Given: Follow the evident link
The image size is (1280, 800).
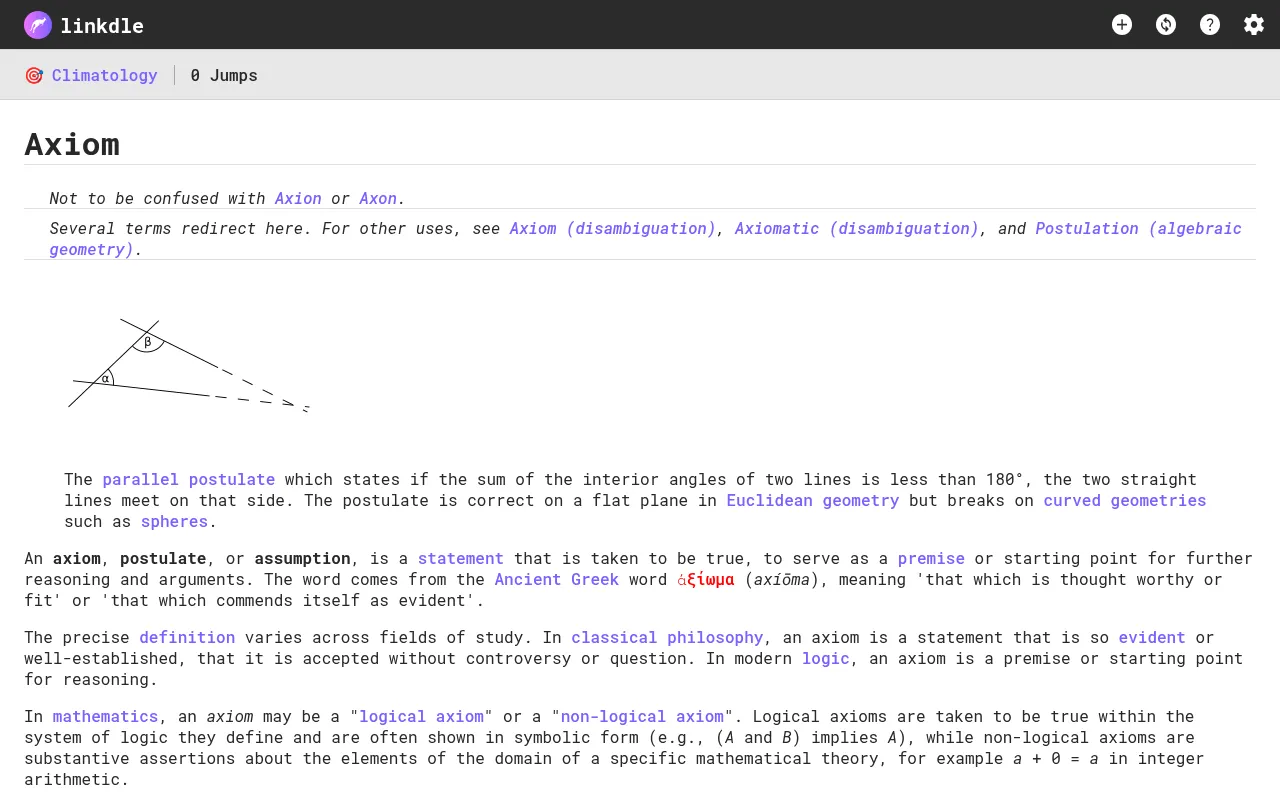Looking at the screenshot, I should tap(1152, 637).
